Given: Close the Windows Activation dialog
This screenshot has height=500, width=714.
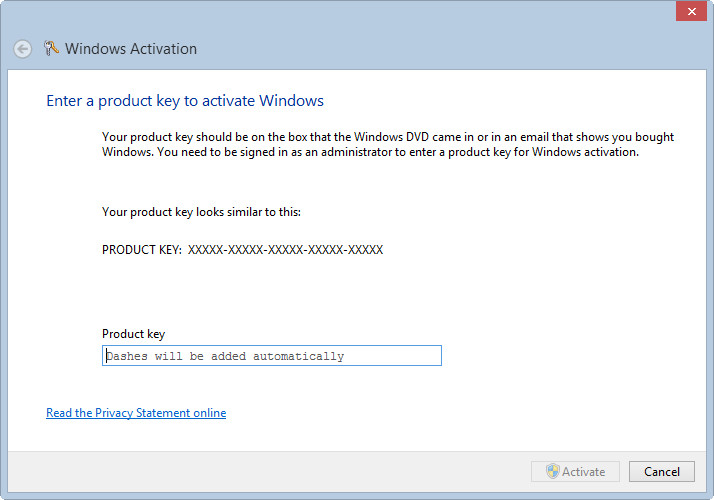Looking at the screenshot, I should pos(688,12).
